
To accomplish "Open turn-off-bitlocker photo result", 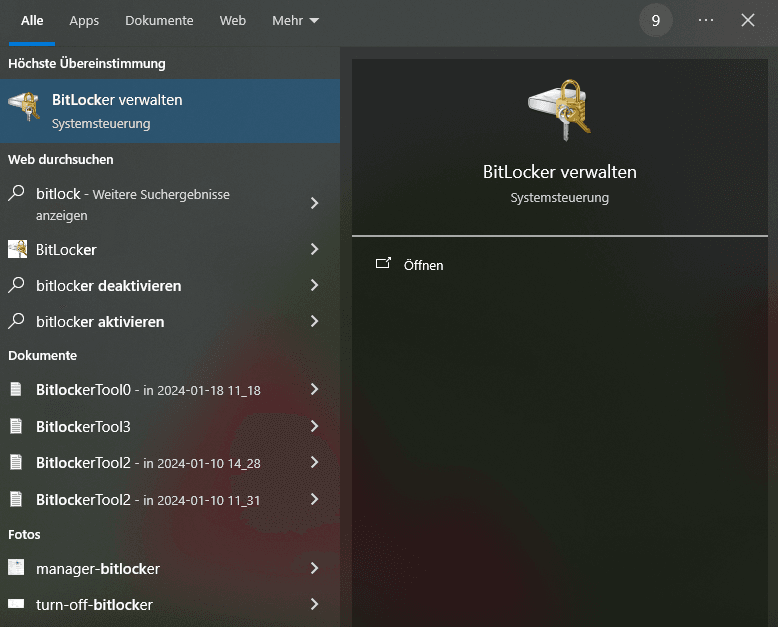I will (x=170, y=604).
